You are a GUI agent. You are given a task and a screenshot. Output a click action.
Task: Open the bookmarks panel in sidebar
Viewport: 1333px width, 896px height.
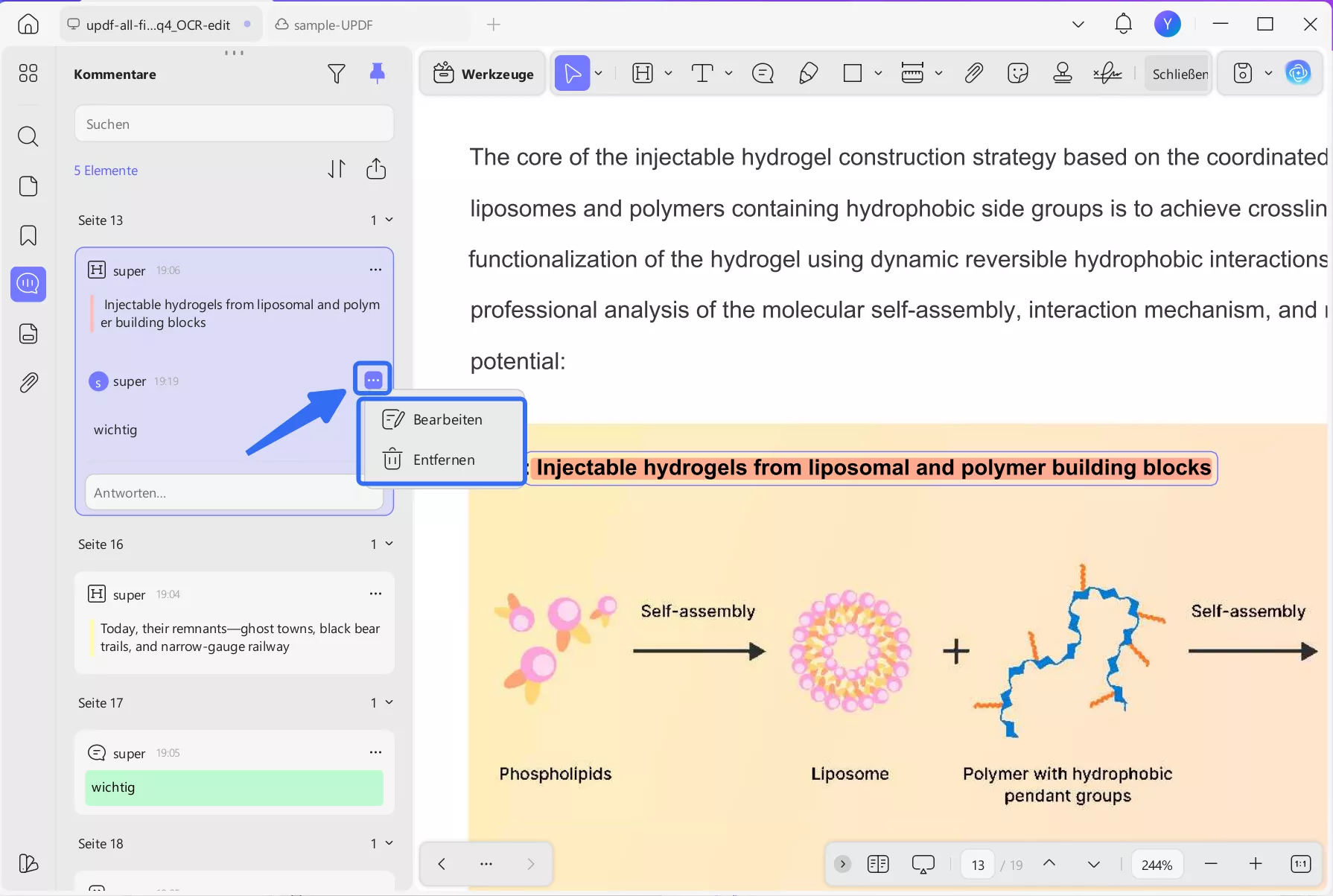click(28, 235)
